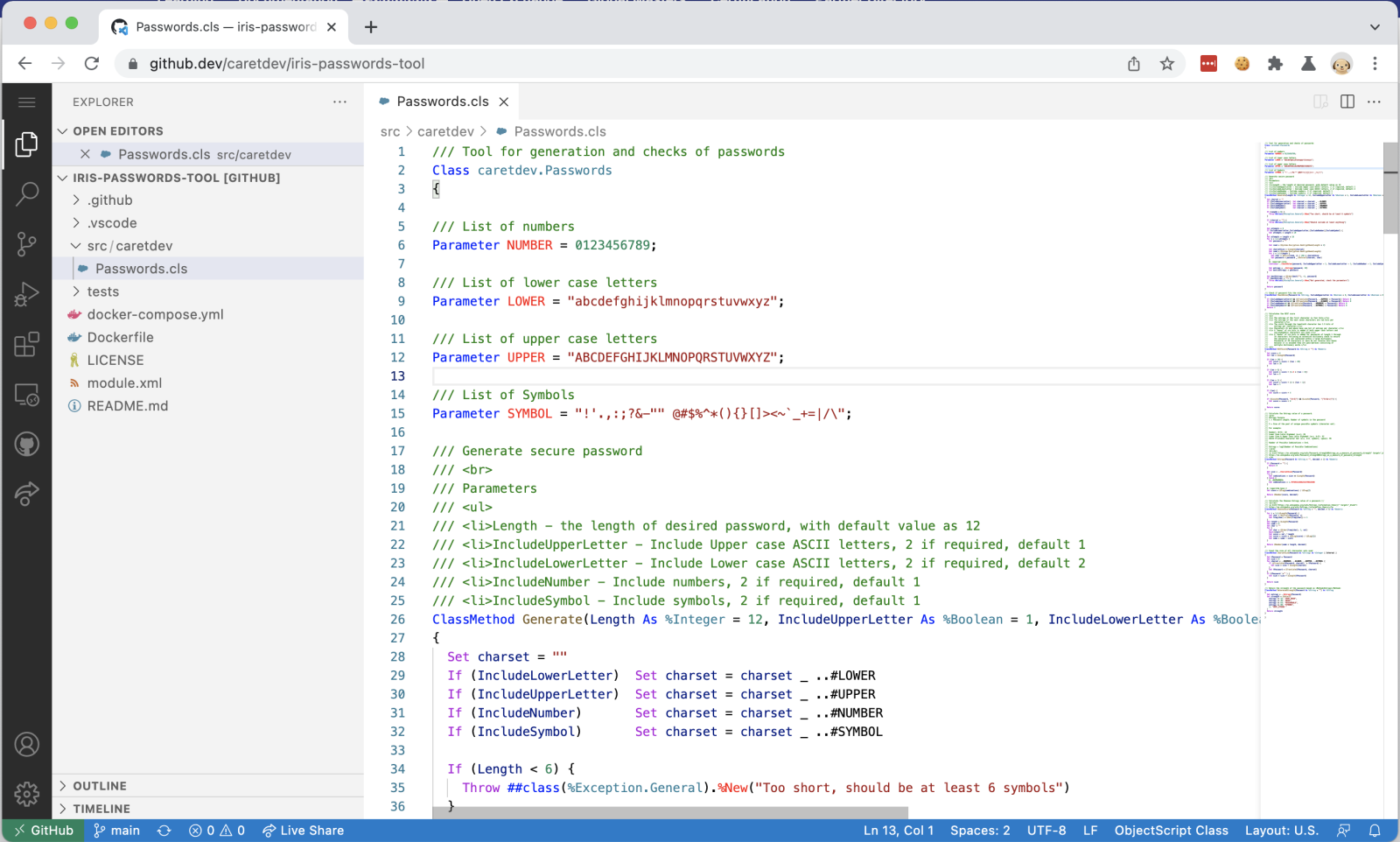Toggle the hamburger application menu
The width and height of the screenshot is (1400, 842).
point(27,102)
